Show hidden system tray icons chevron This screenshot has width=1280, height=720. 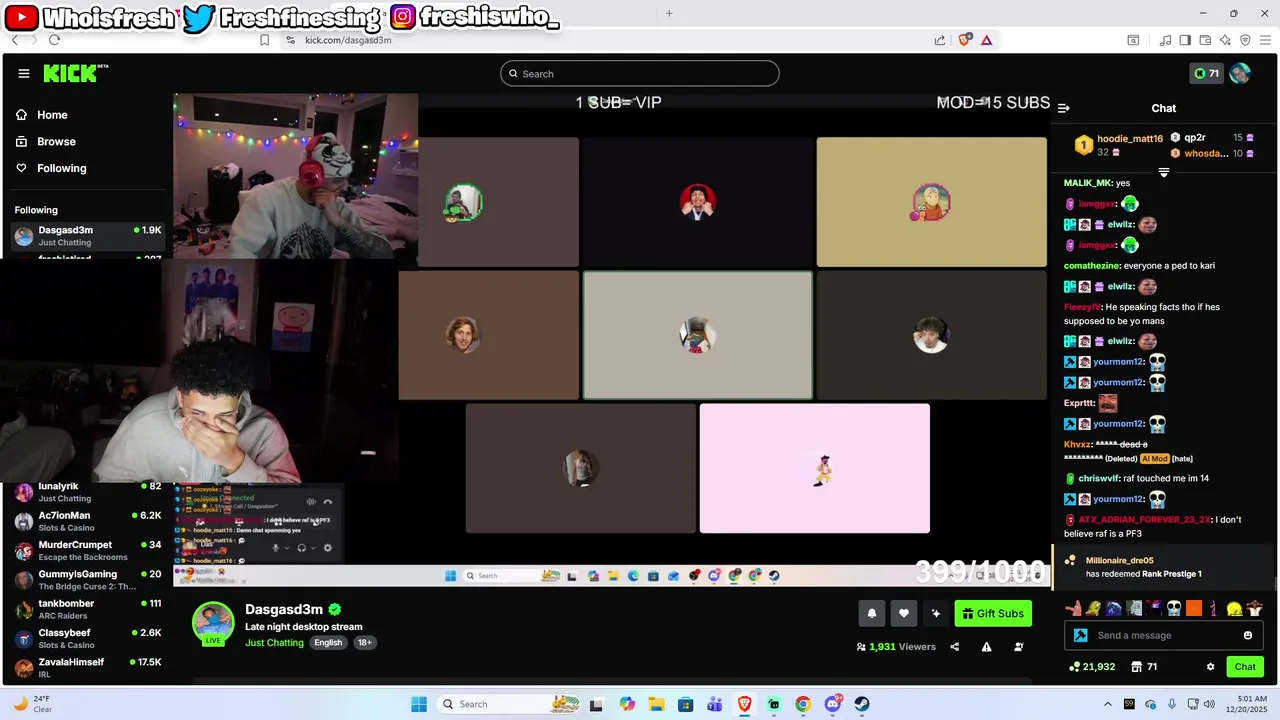1107,704
